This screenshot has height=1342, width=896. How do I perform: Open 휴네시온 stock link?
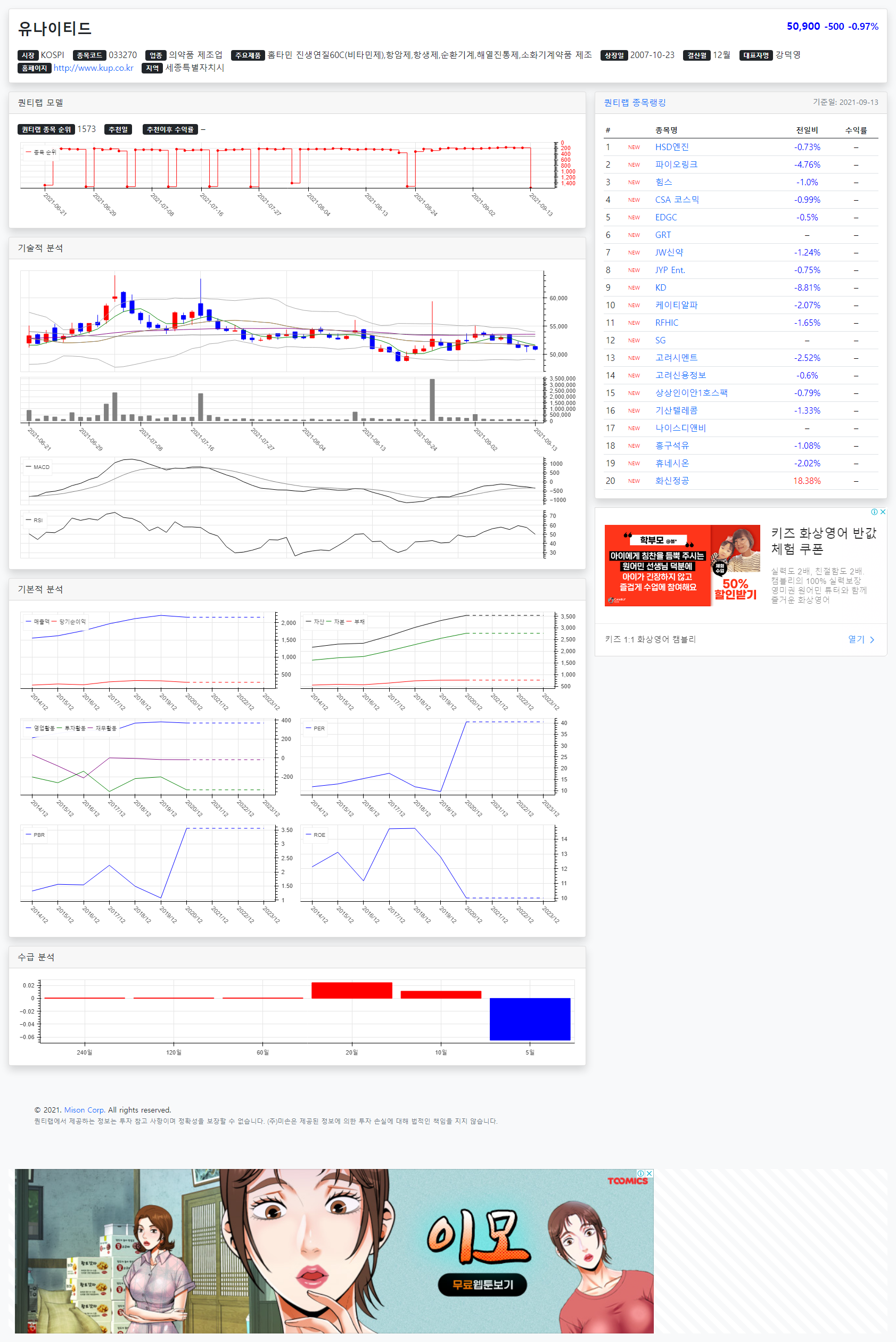pos(671,463)
